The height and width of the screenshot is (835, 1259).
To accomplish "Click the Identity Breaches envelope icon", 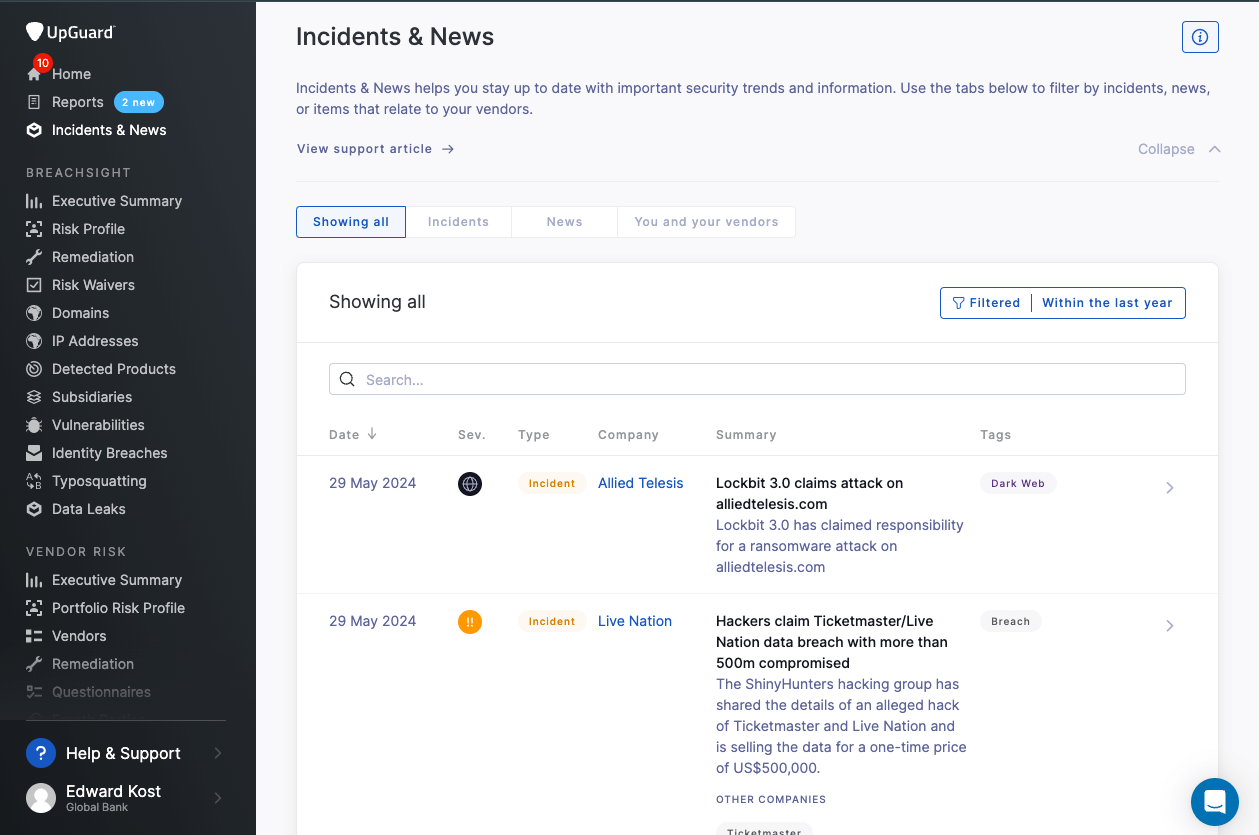I will (x=34, y=453).
